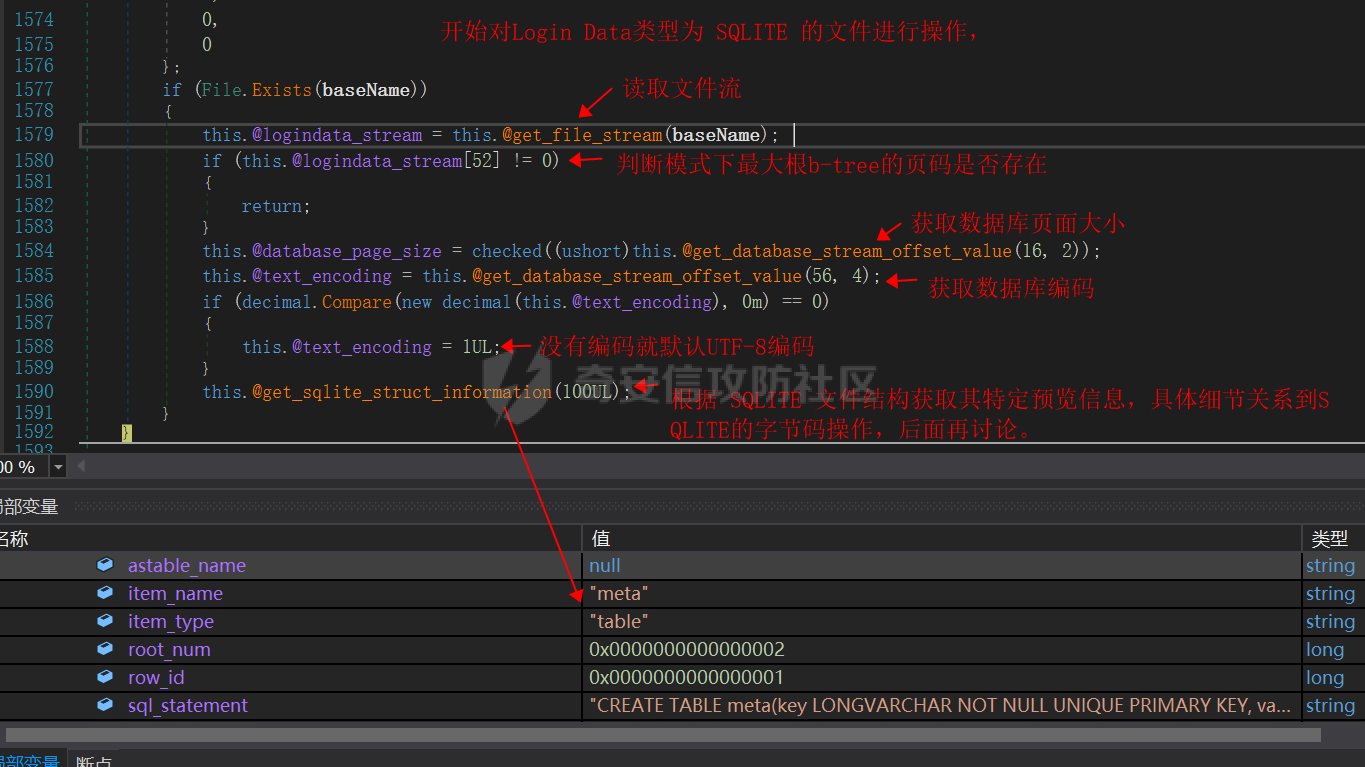Click the 类型 column header
The image size is (1365, 767).
click(1330, 538)
